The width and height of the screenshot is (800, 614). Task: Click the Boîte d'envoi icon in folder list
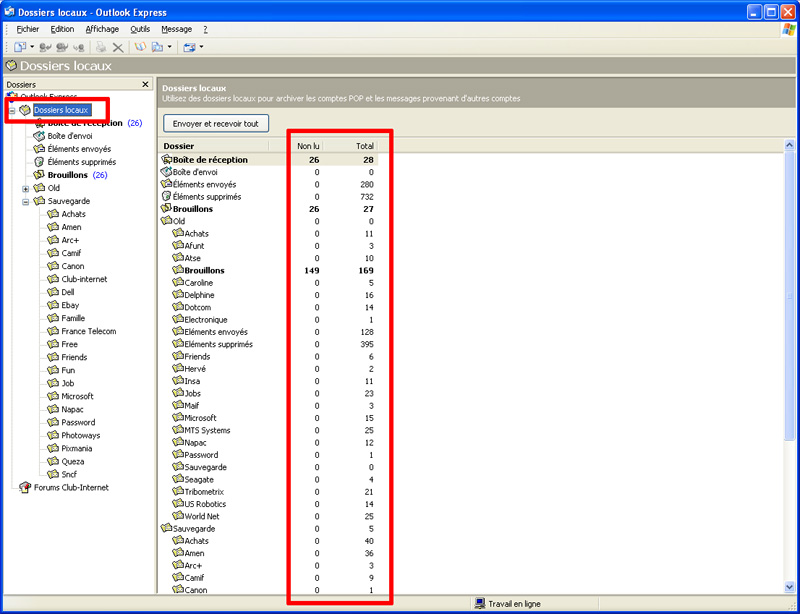pyautogui.click(x=166, y=172)
